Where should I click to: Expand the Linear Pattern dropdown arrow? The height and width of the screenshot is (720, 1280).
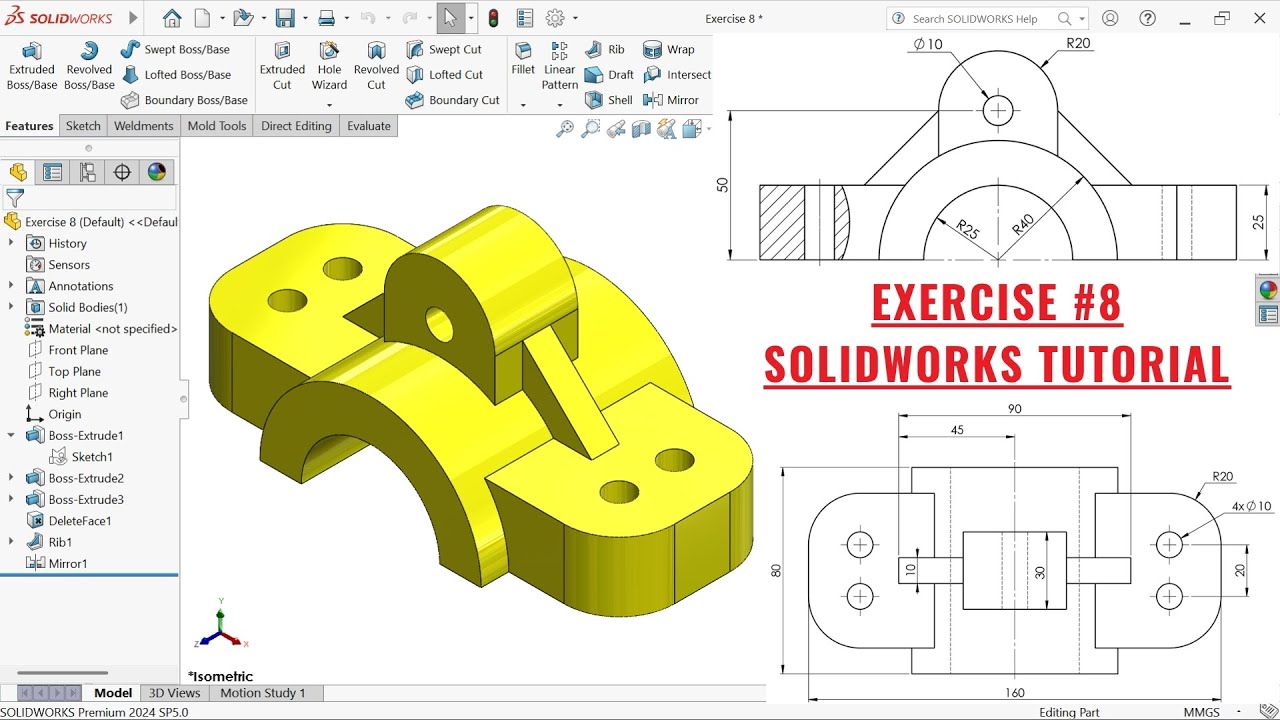pyautogui.click(x=560, y=104)
